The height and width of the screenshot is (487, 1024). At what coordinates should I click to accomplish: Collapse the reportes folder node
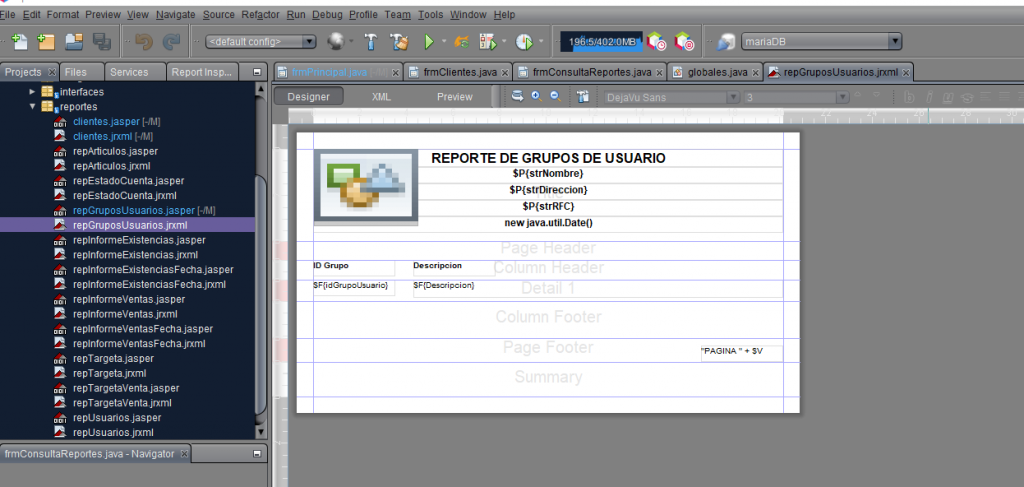[x=32, y=106]
